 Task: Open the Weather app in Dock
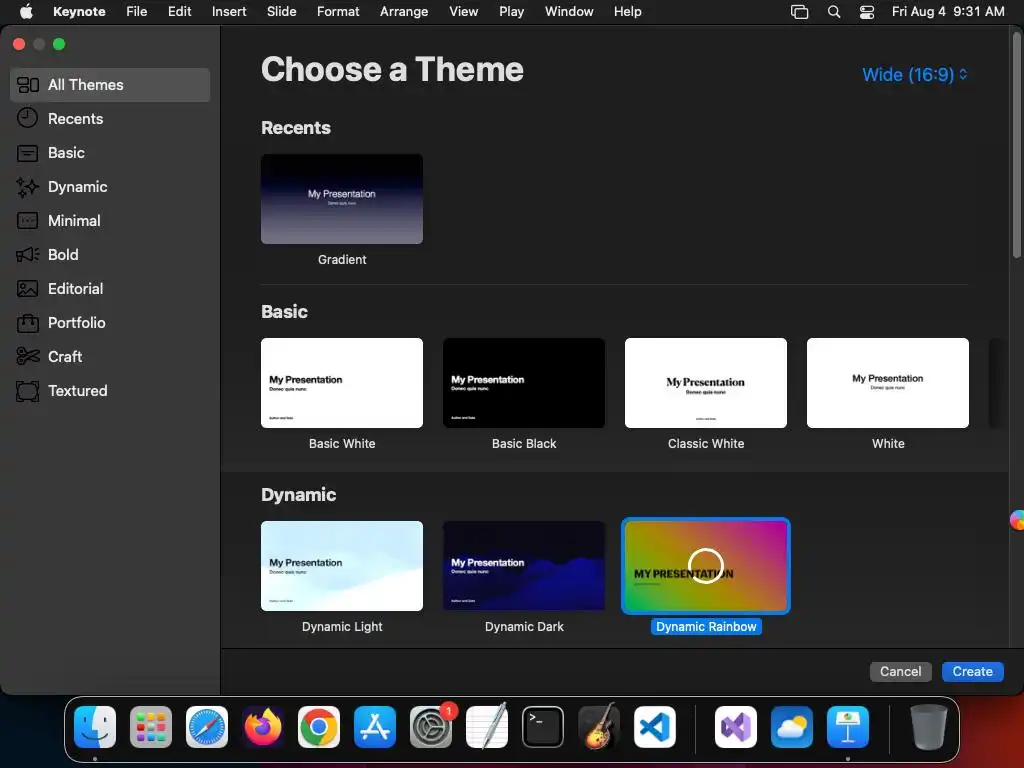792,727
